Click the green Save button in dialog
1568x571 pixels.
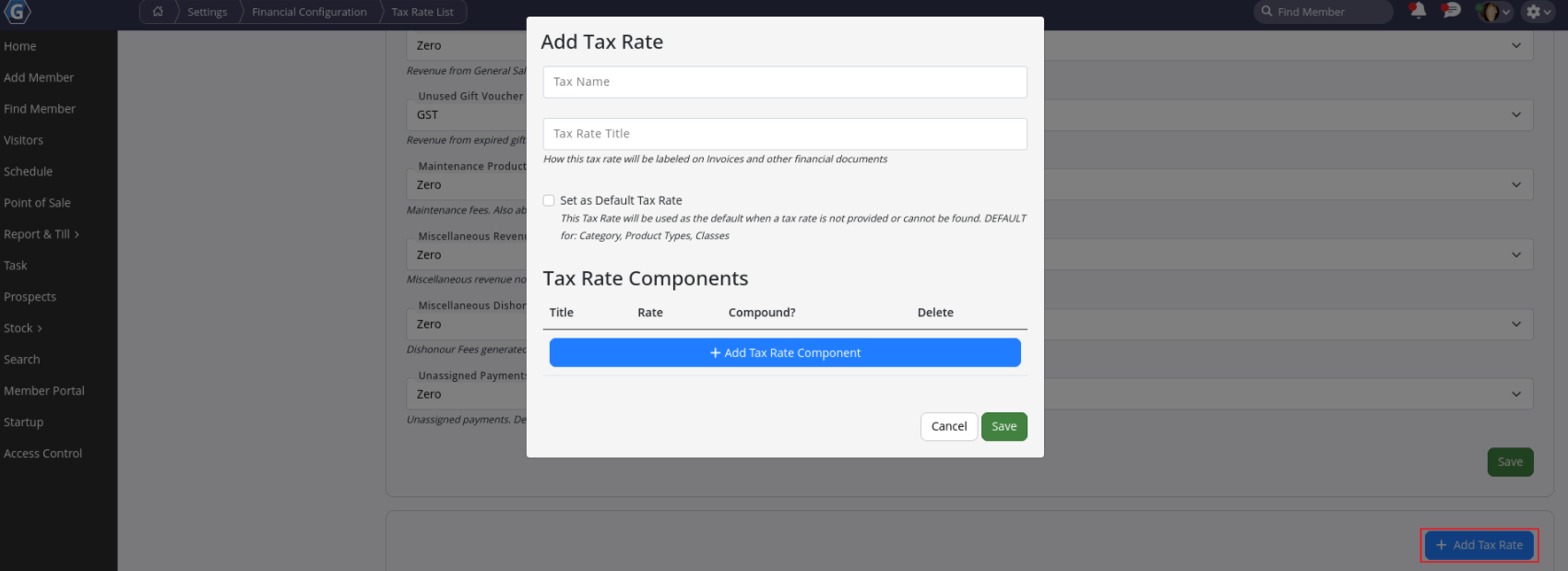tap(1004, 426)
